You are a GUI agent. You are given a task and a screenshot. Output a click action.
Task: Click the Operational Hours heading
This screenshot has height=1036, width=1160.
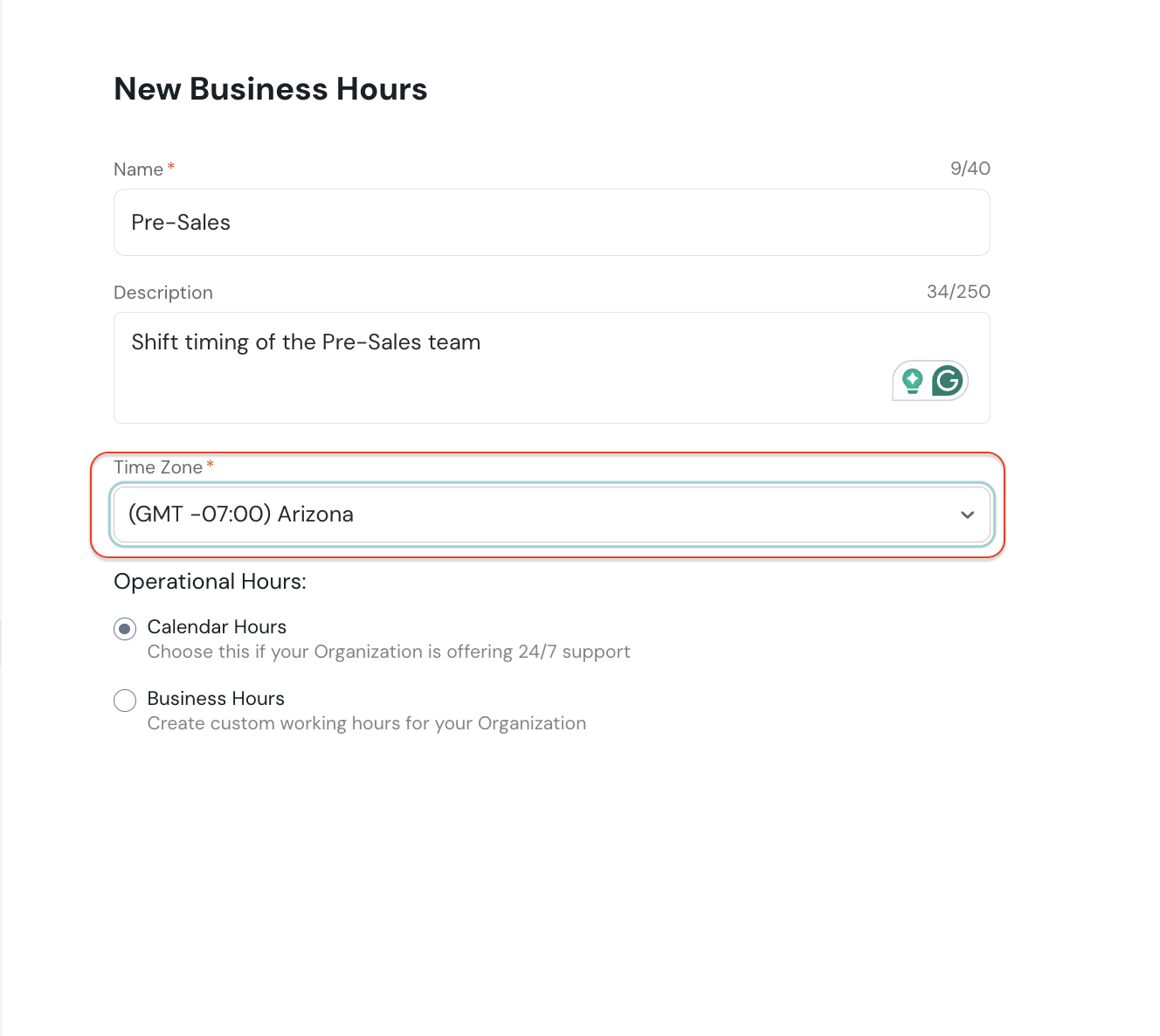[x=210, y=582]
